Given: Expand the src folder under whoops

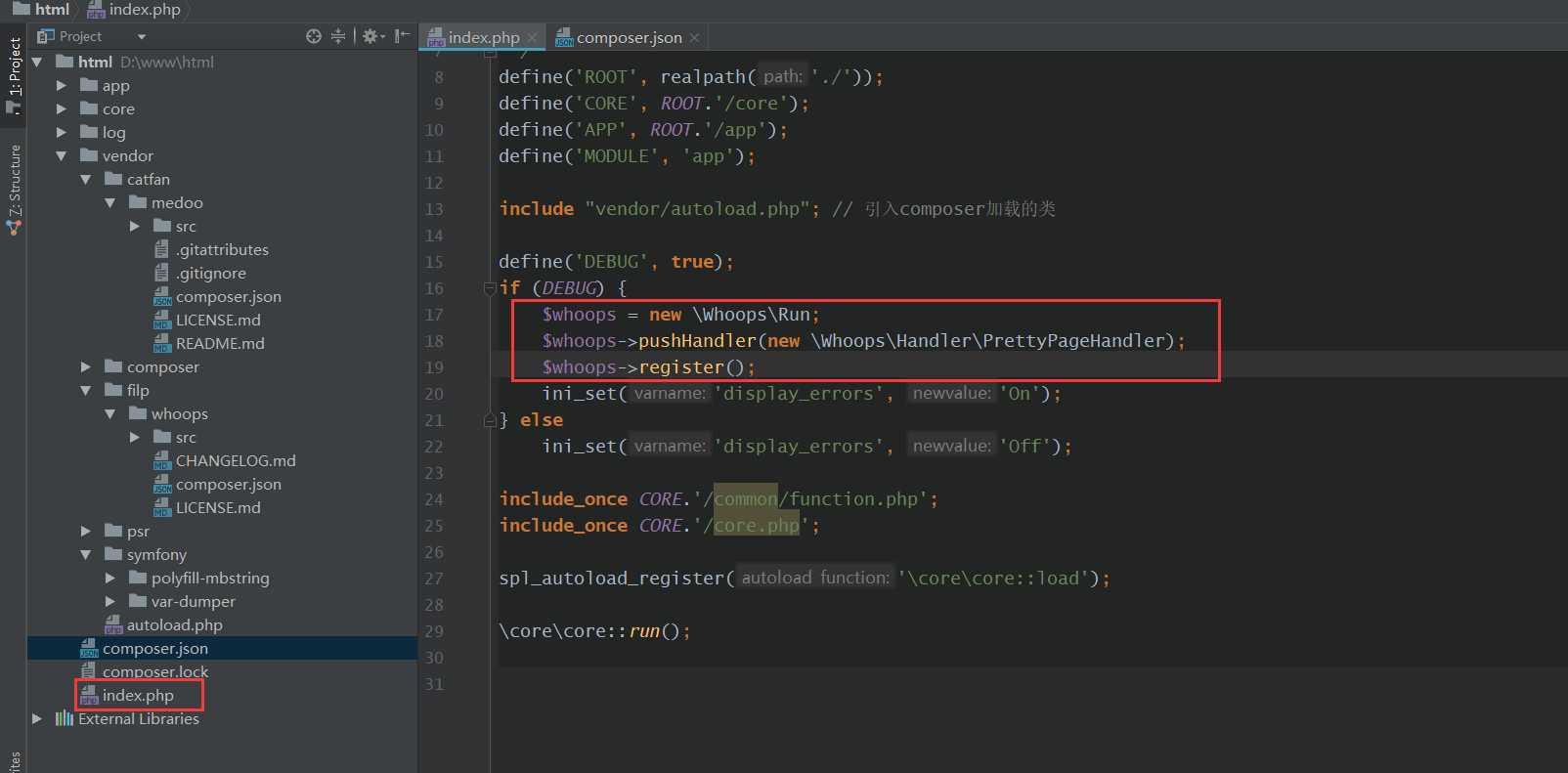Looking at the screenshot, I should tap(135, 437).
